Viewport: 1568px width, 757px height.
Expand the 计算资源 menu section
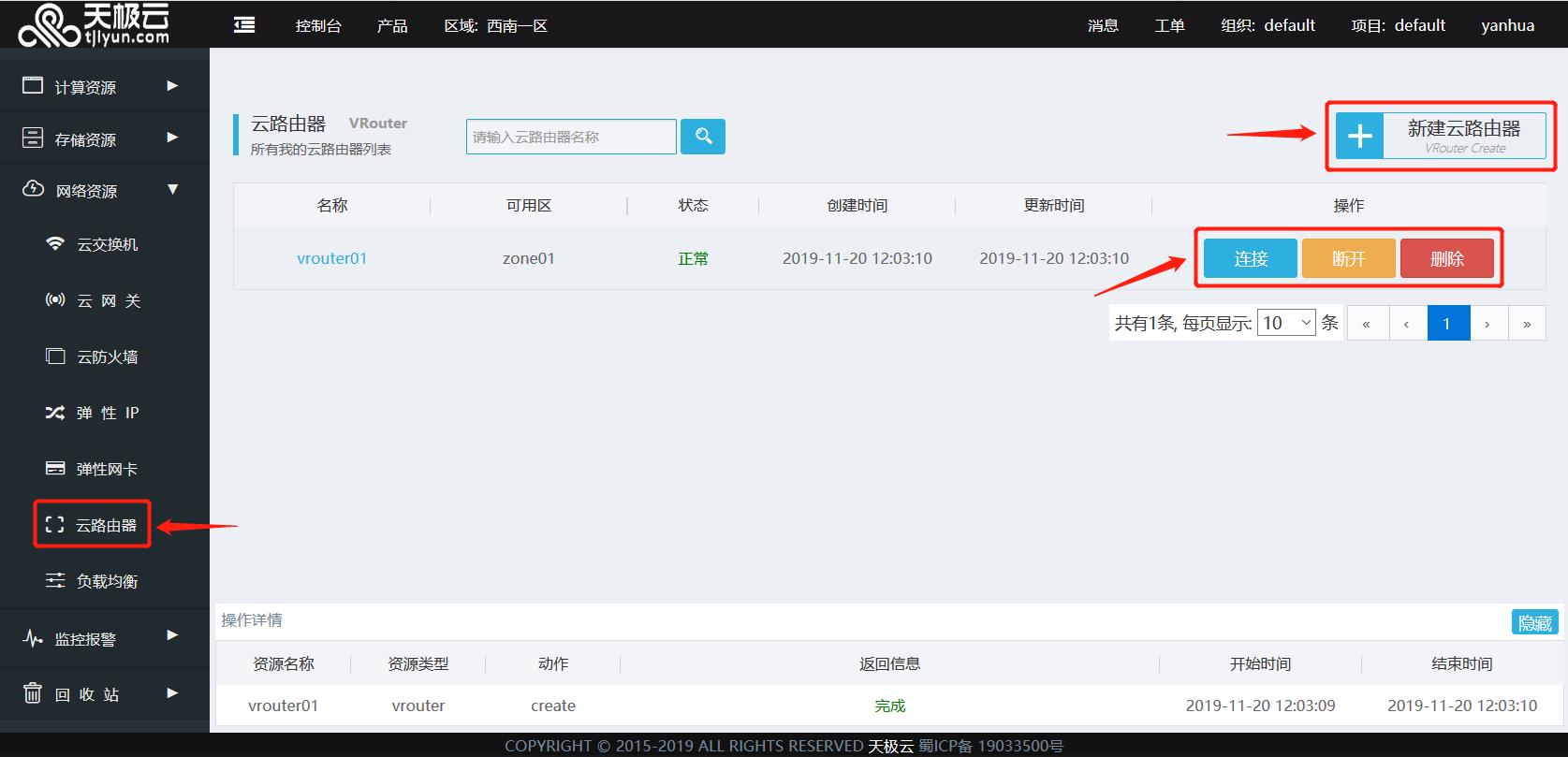click(x=103, y=87)
